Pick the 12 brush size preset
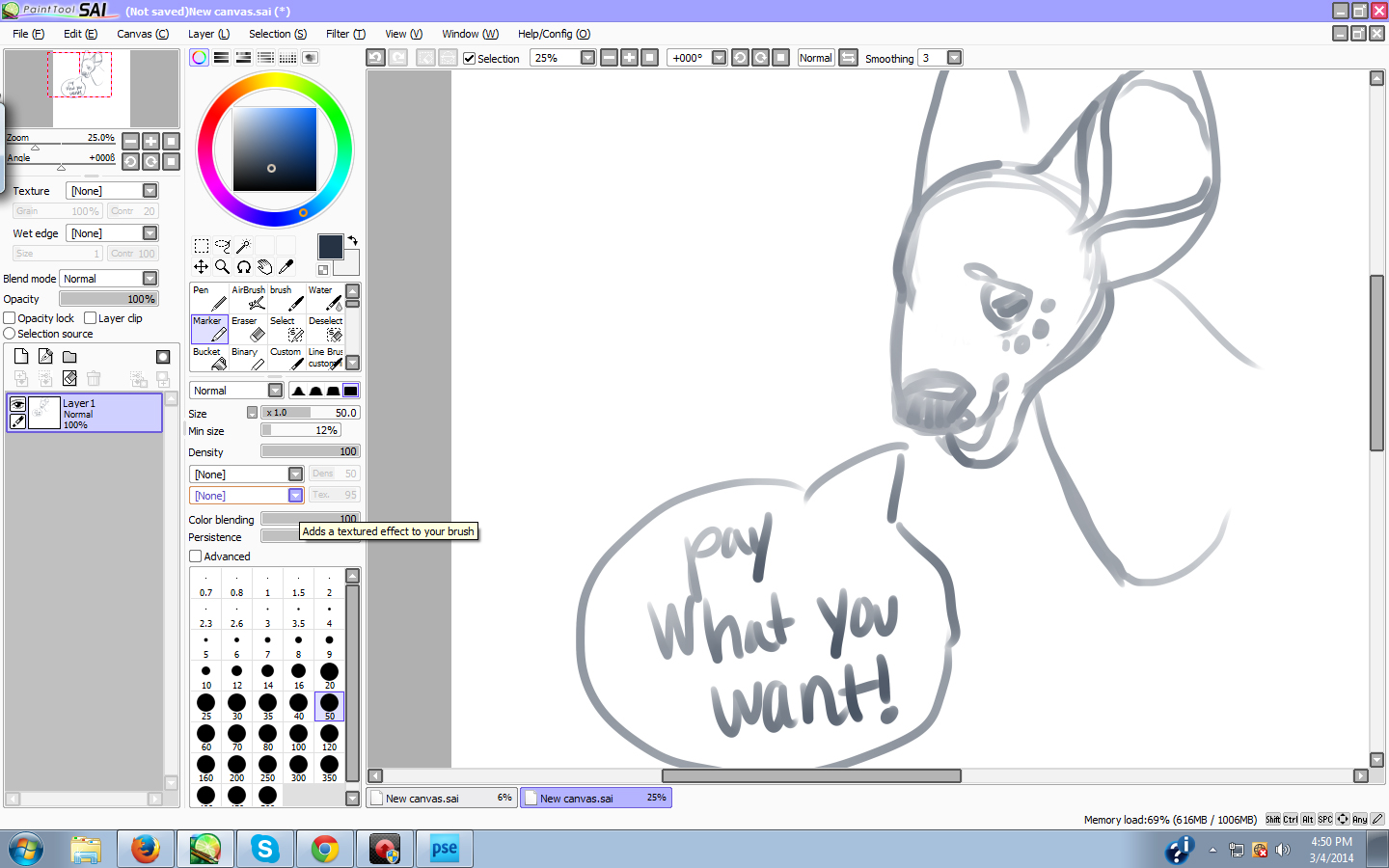Screen dimensions: 1389x868 coord(237,676)
